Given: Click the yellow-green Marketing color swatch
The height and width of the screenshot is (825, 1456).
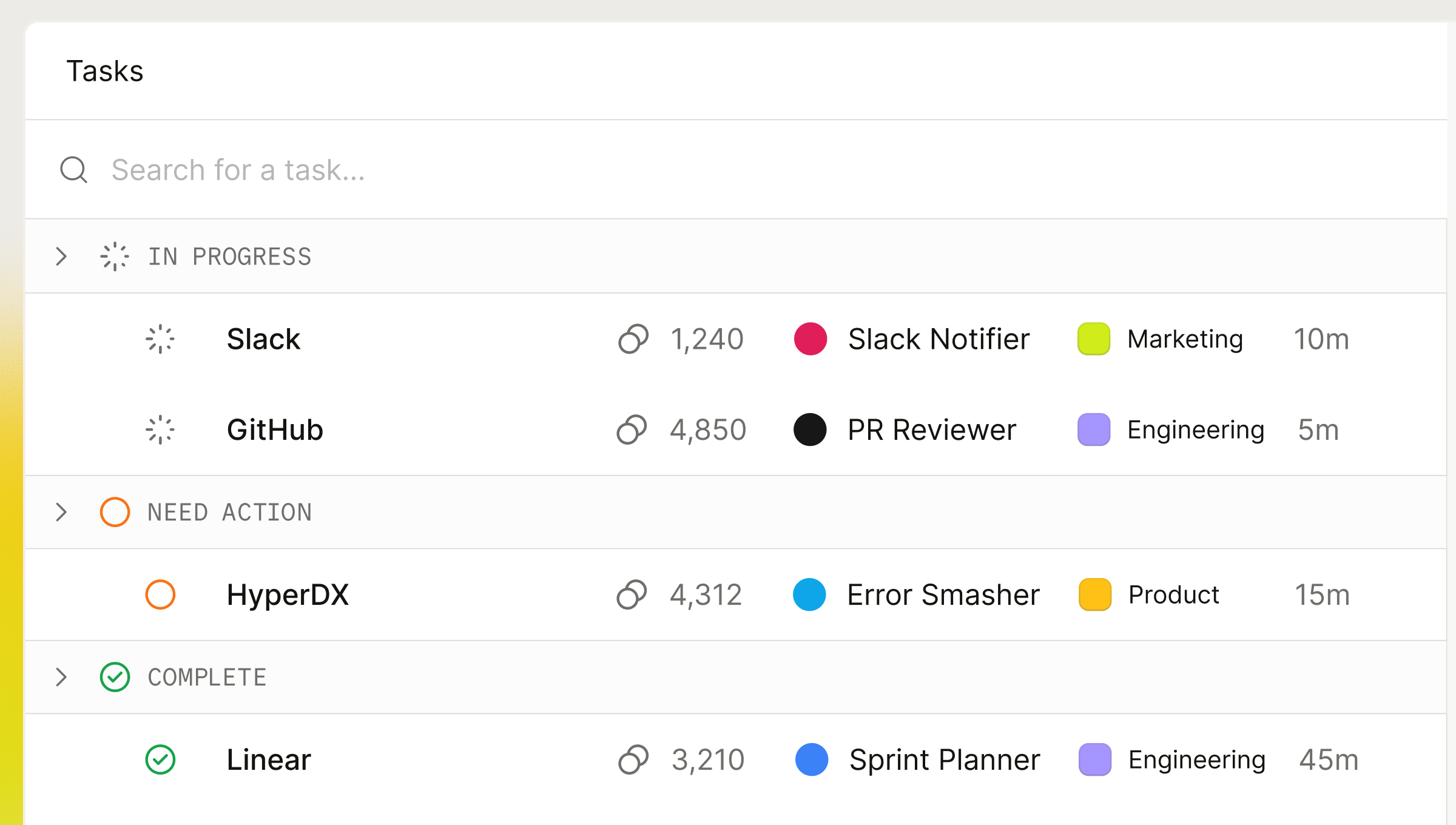Looking at the screenshot, I should [1094, 339].
